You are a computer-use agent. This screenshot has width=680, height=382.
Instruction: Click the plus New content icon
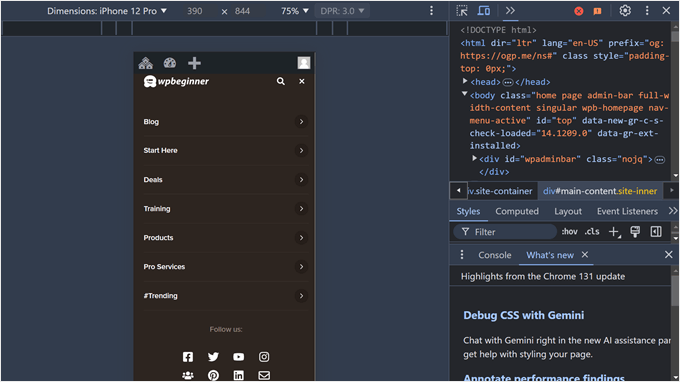point(194,63)
